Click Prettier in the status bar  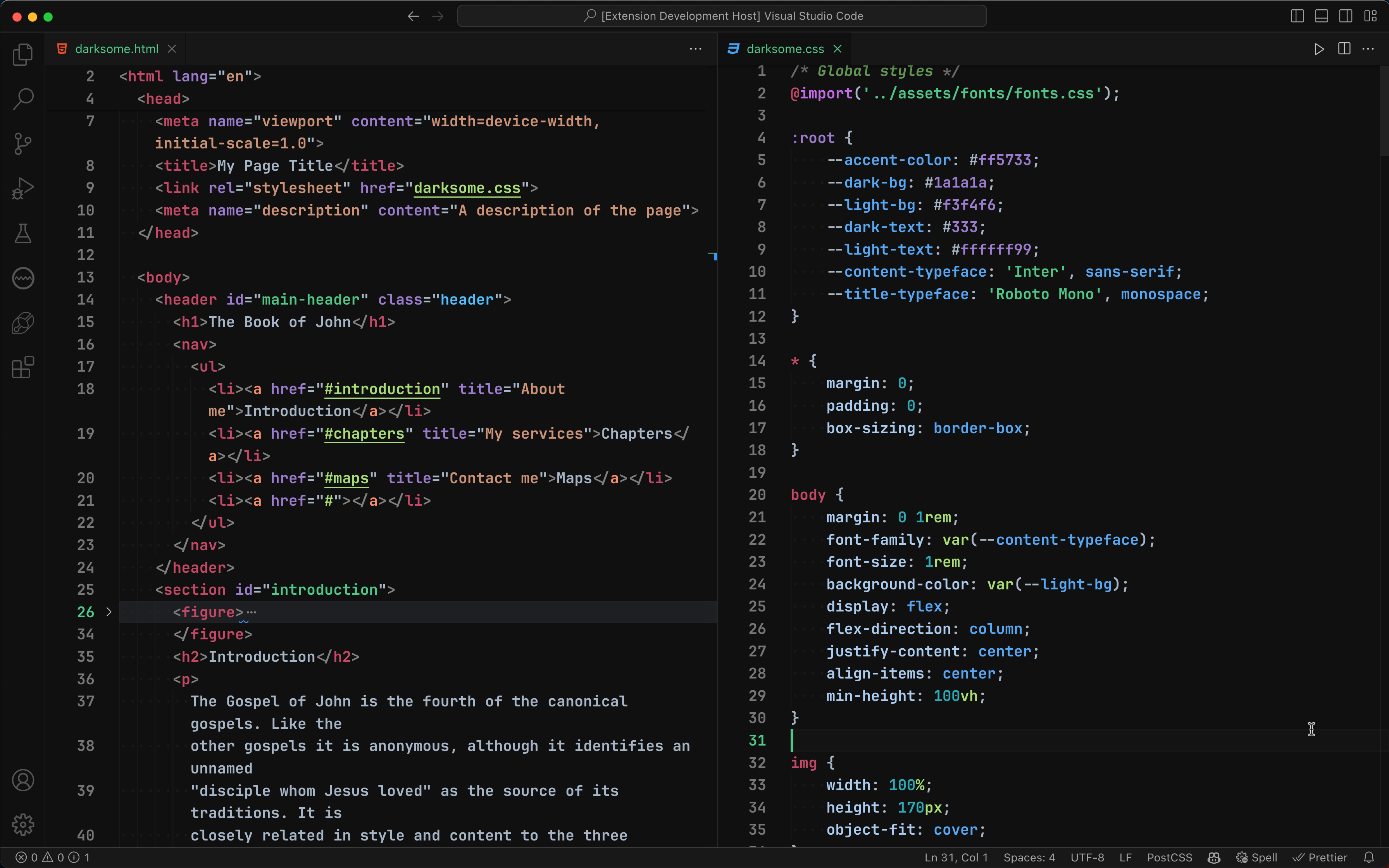coord(1320,857)
